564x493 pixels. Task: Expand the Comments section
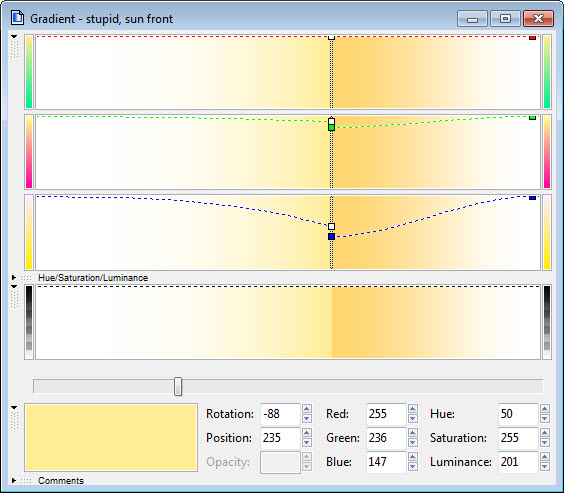(x=14, y=480)
